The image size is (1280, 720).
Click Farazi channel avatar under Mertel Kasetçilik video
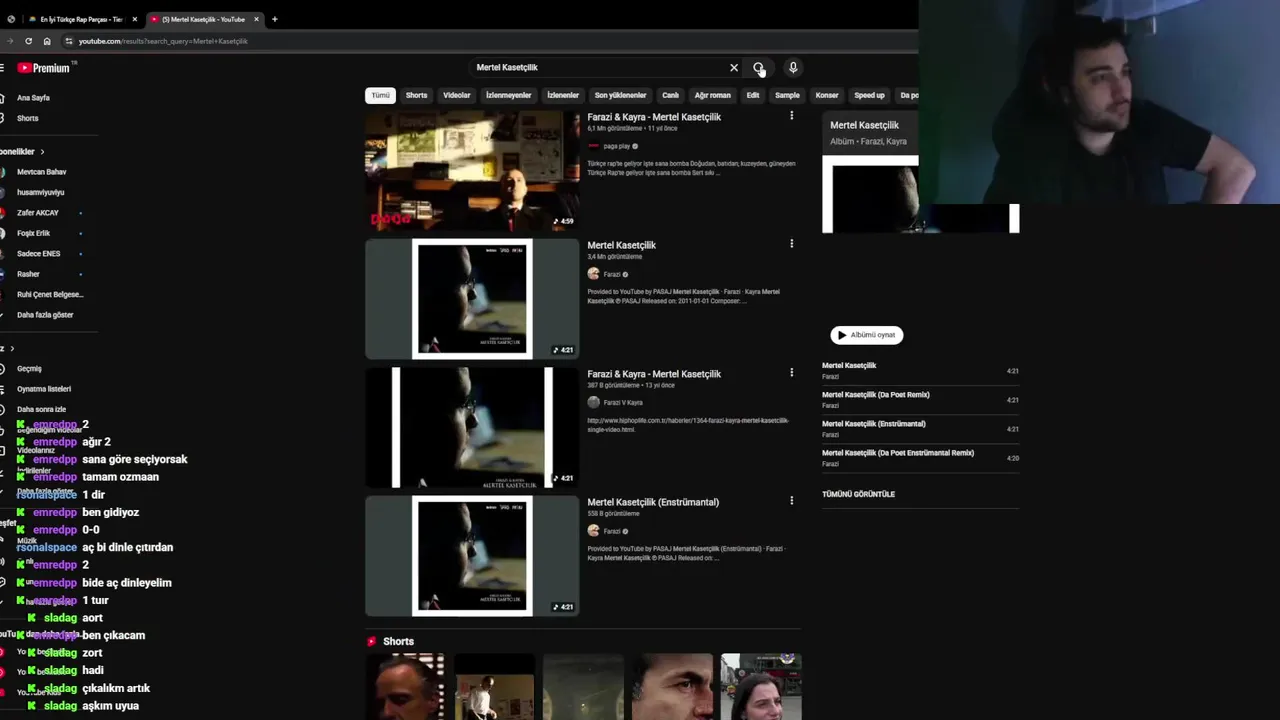[593, 274]
